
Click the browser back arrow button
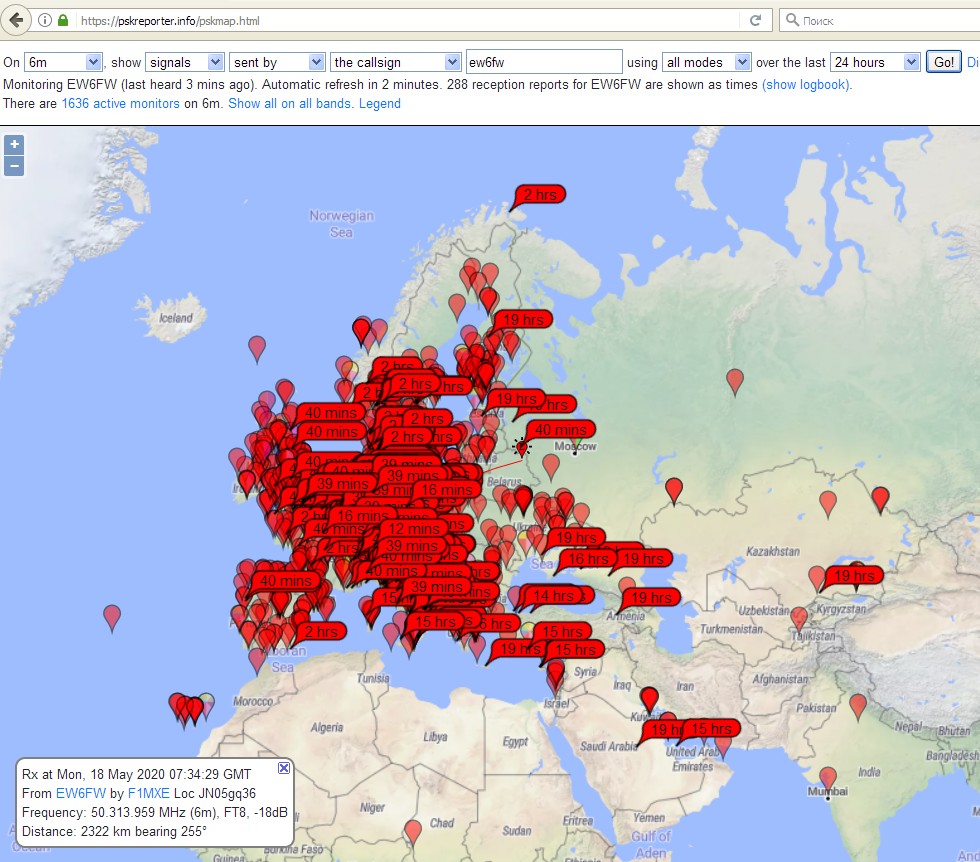coord(15,19)
